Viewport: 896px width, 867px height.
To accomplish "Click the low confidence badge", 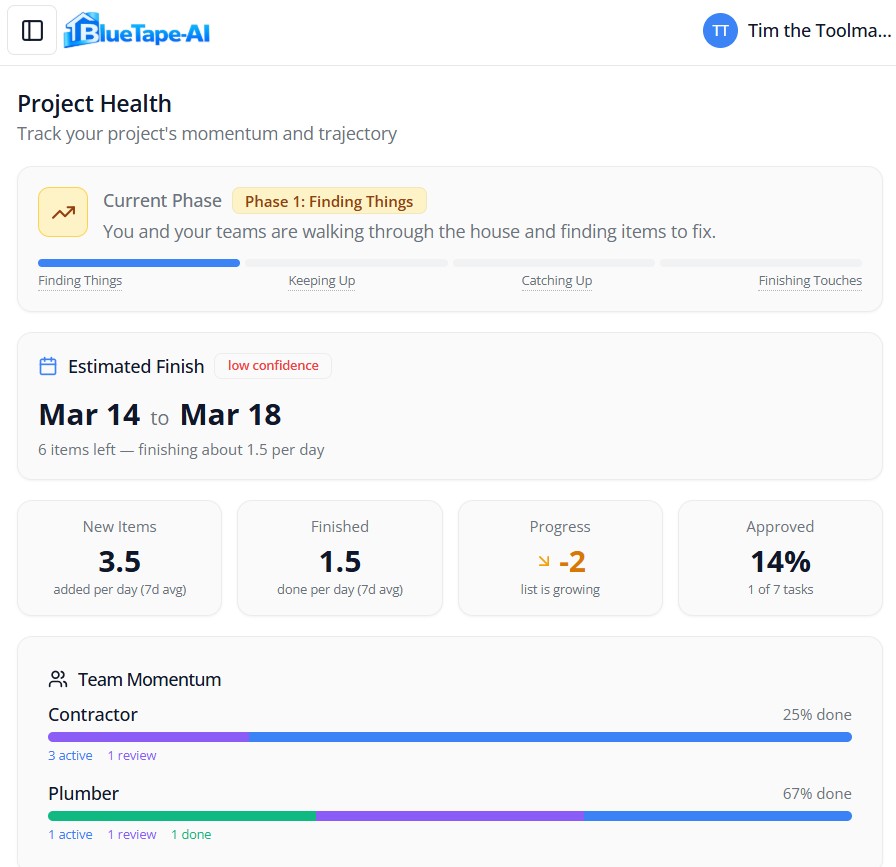I will coord(273,366).
